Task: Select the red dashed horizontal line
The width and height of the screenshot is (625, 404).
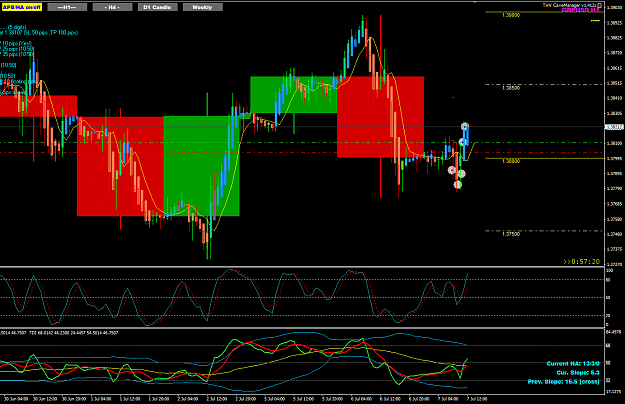Action: click(x=302, y=152)
